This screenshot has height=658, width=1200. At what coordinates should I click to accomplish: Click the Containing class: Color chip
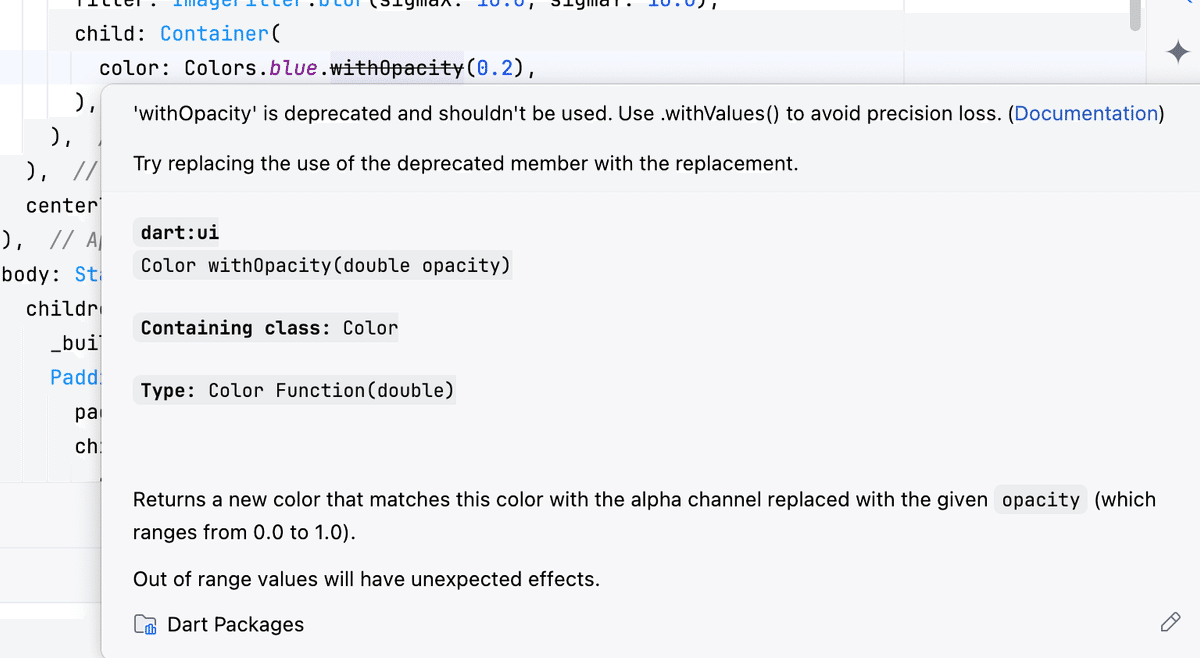tap(266, 327)
